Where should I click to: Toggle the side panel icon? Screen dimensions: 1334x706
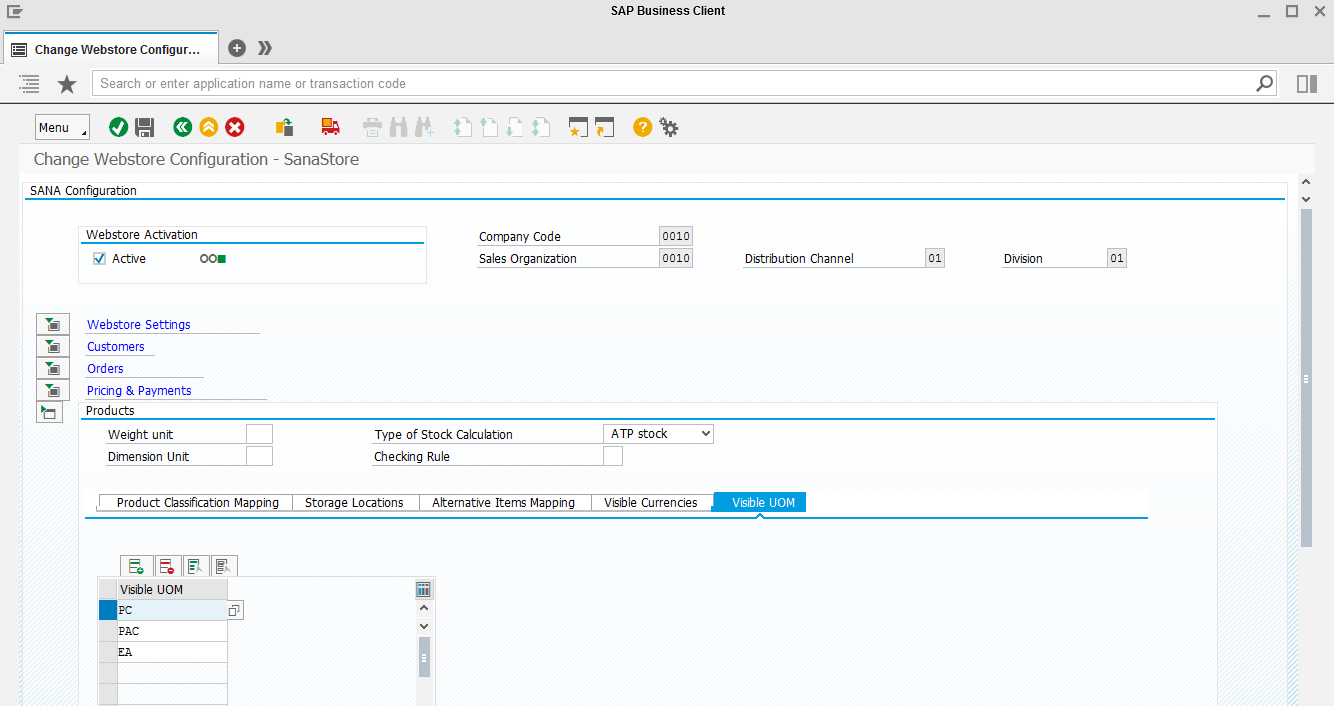click(x=1307, y=84)
